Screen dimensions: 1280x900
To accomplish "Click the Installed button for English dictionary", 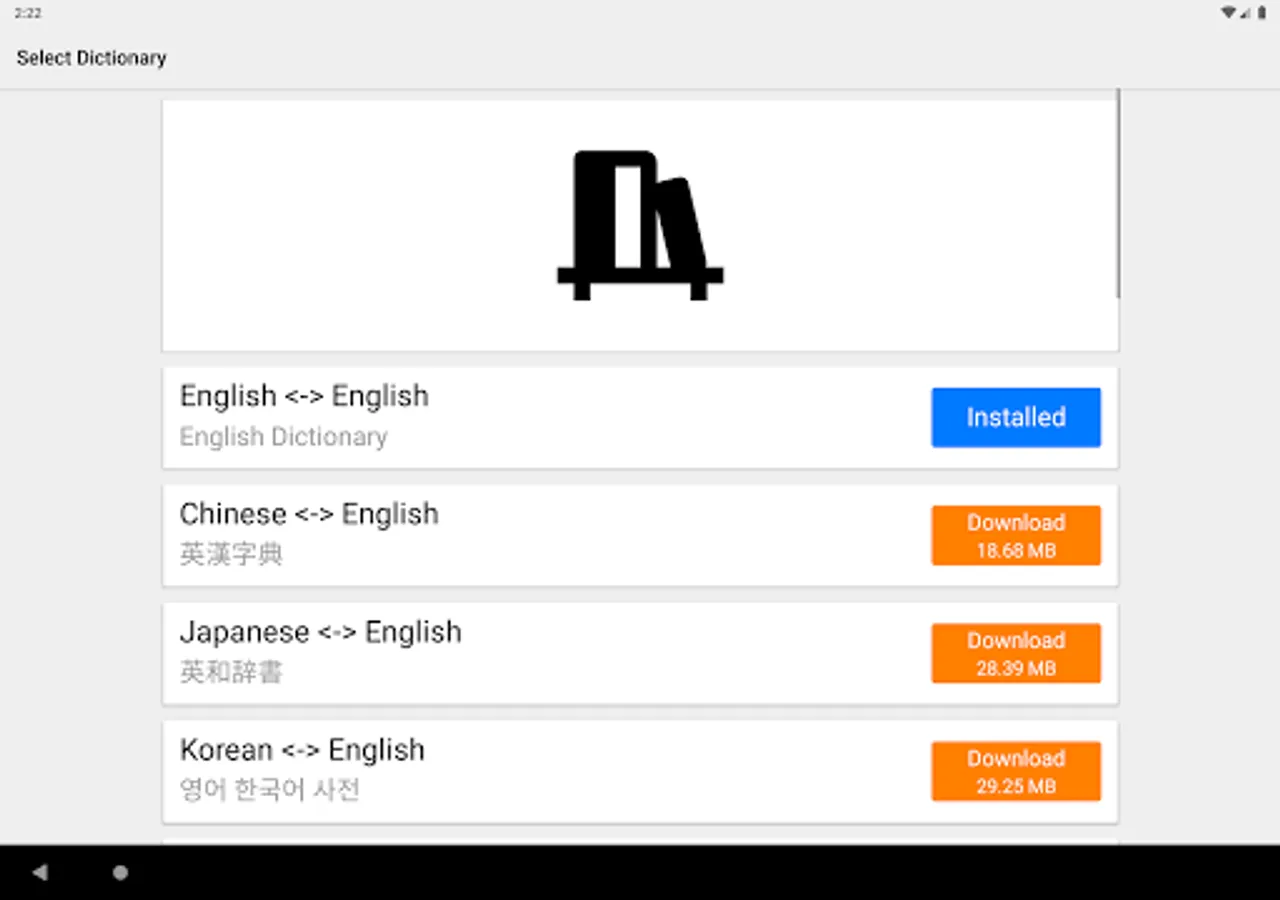I will [x=1016, y=417].
